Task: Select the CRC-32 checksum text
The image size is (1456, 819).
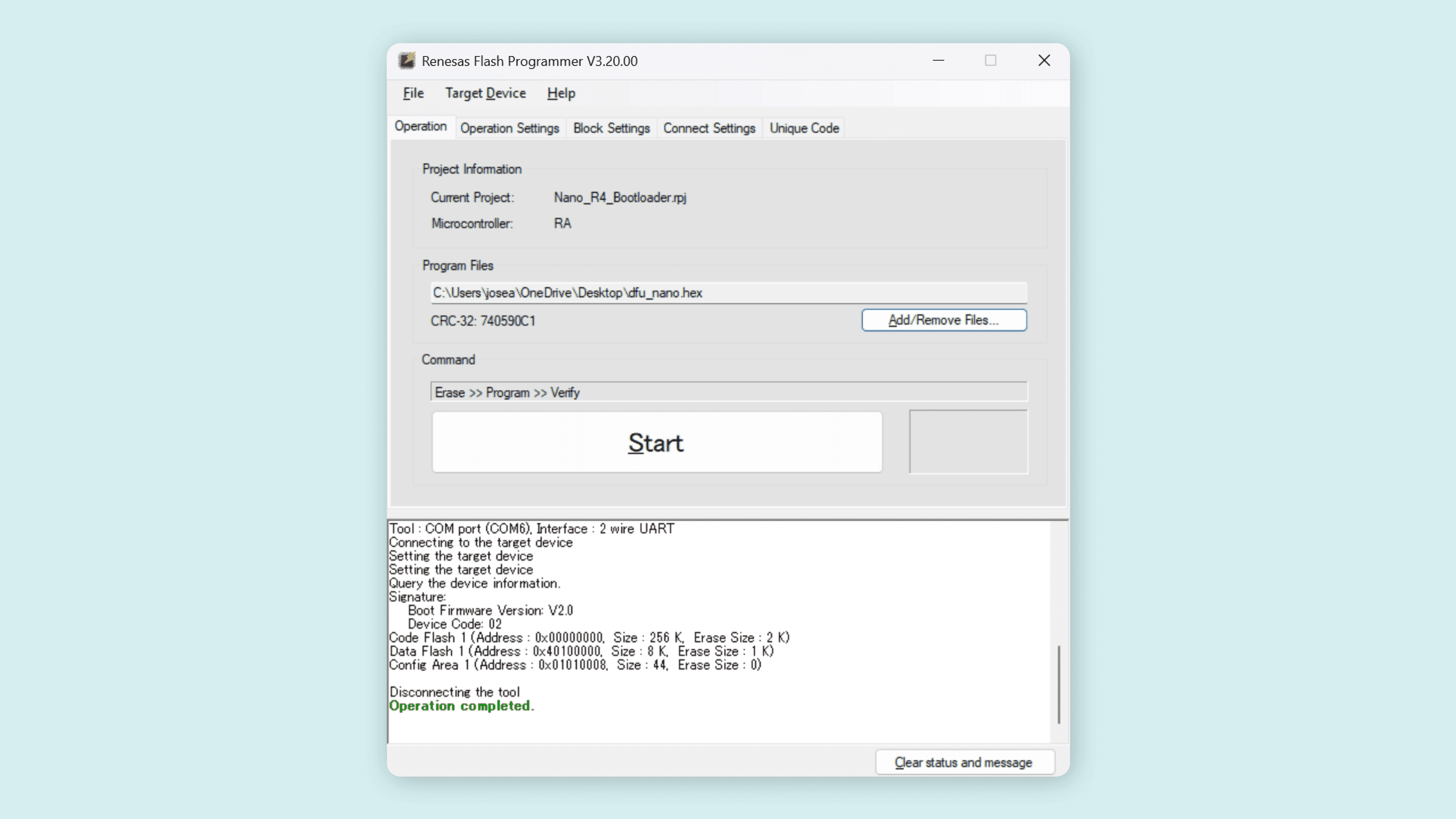Action: pos(483,320)
